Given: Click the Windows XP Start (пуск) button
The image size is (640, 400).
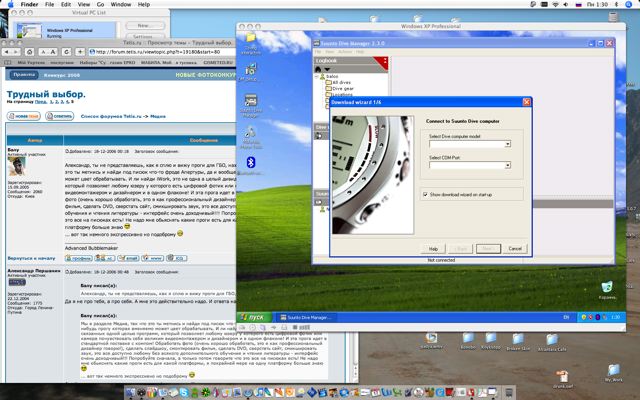Looking at the screenshot, I should tap(254, 317).
